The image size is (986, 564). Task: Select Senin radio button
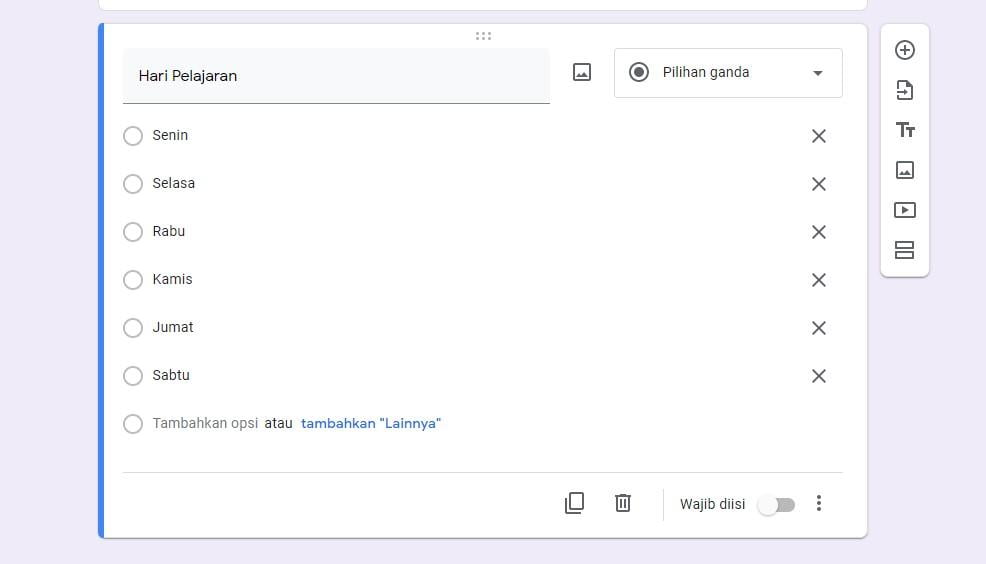coord(133,136)
